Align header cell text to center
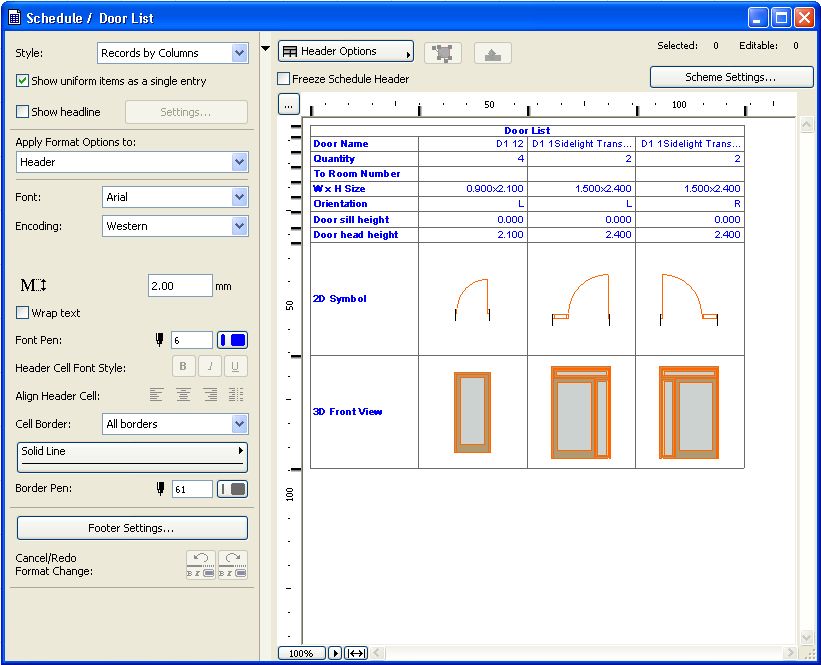 pos(184,395)
